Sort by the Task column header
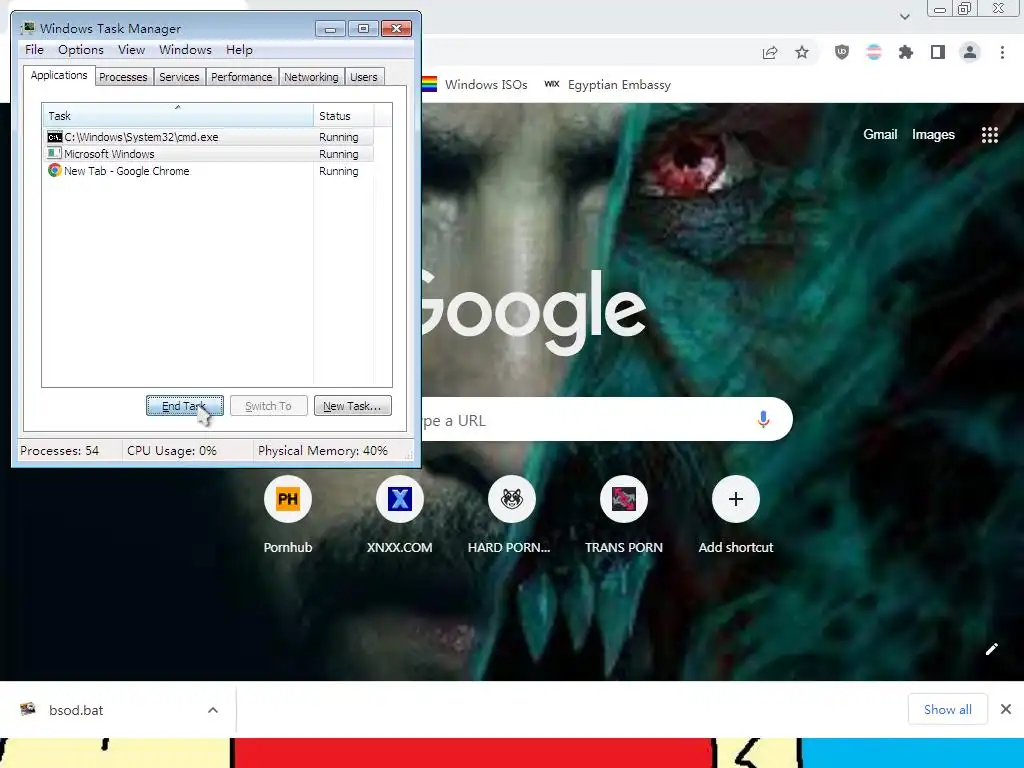The image size is (1024, 768). (178, 116)
